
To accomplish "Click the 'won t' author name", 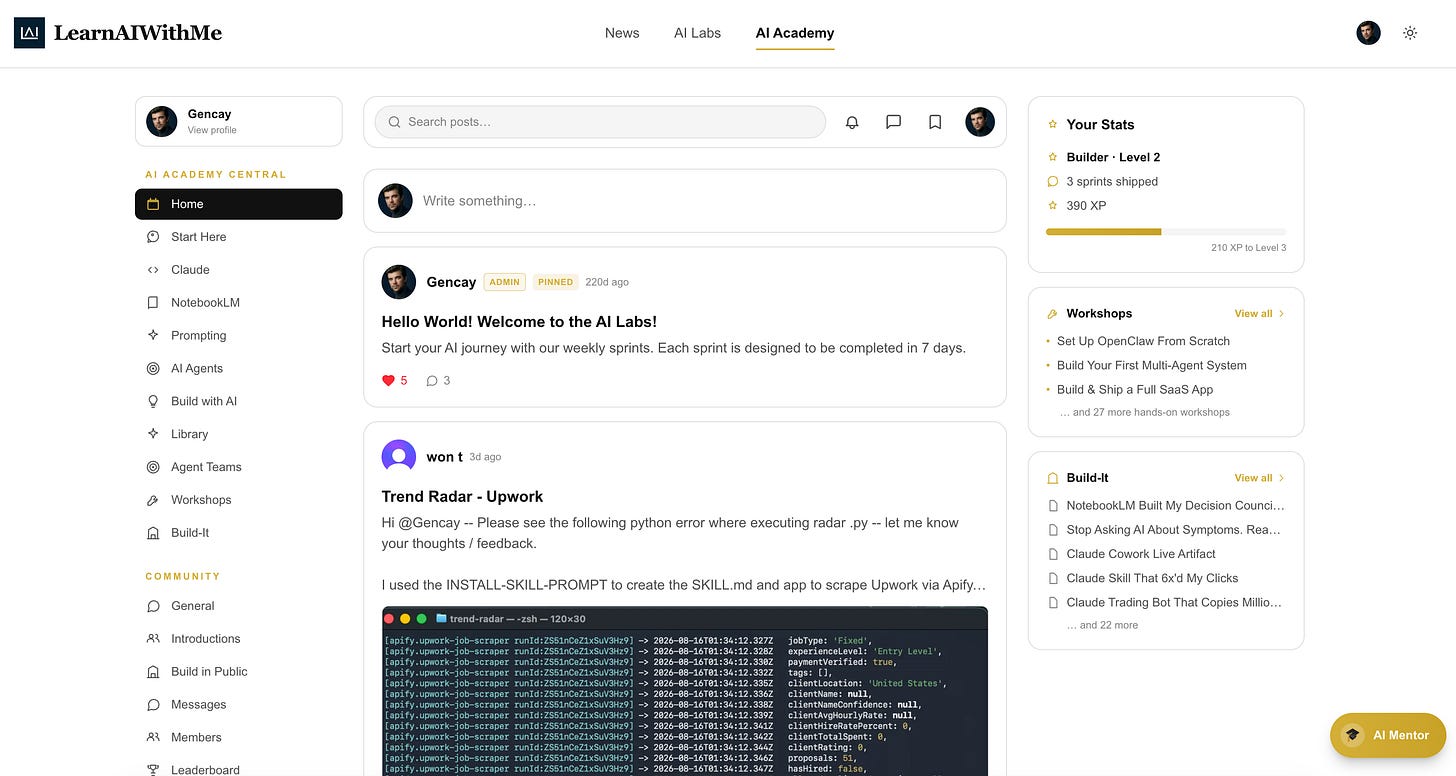I will pos(444,457).
